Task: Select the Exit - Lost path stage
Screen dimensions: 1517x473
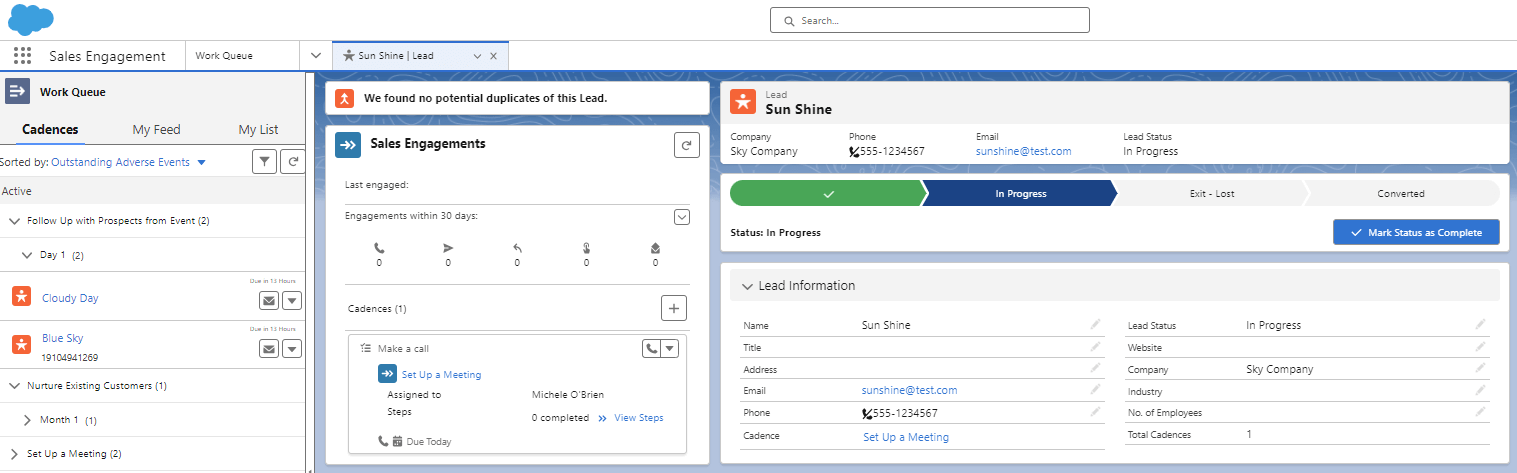Action: [1211, 193]
